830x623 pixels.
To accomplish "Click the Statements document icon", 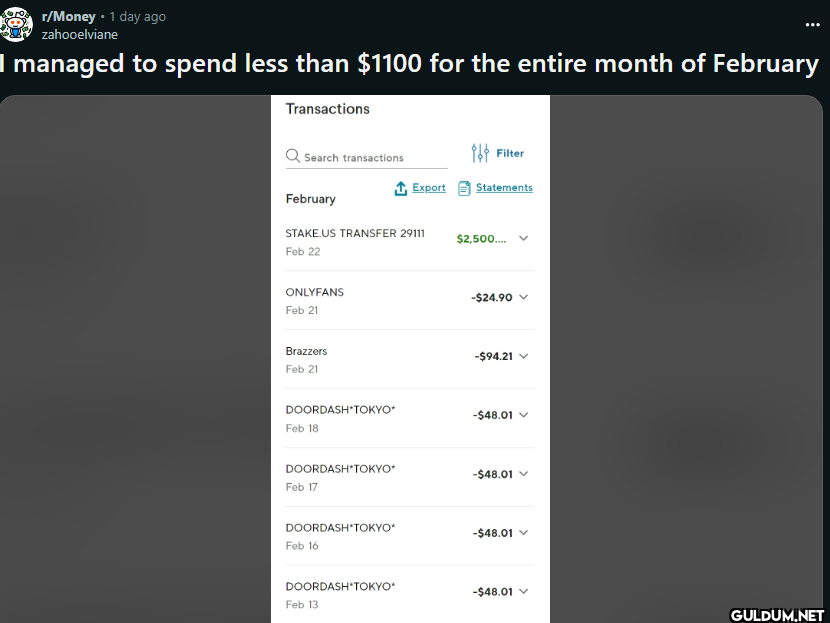I will (464, 188).
